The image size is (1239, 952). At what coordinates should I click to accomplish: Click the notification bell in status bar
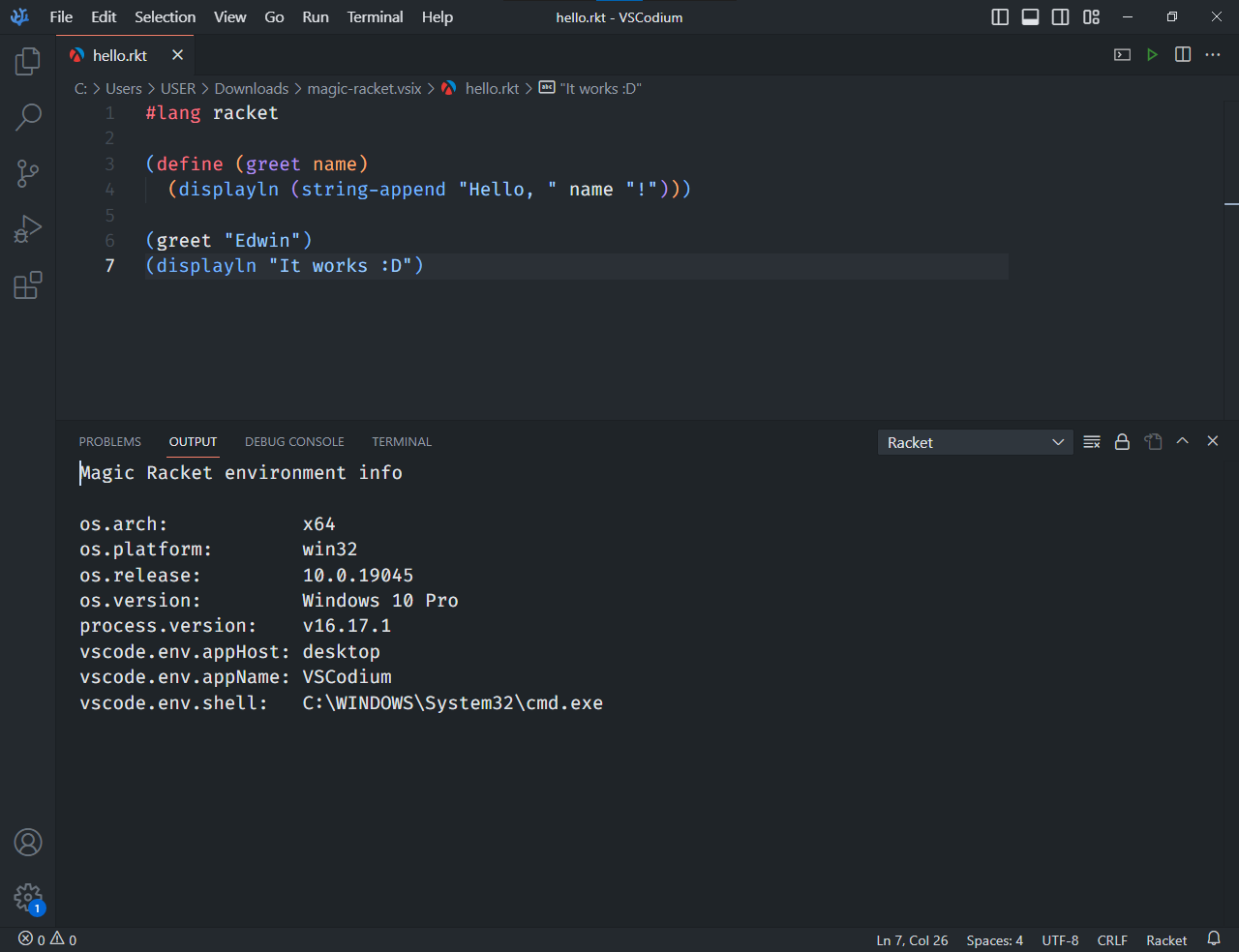pyautogui.click(x=1213, y=938)
